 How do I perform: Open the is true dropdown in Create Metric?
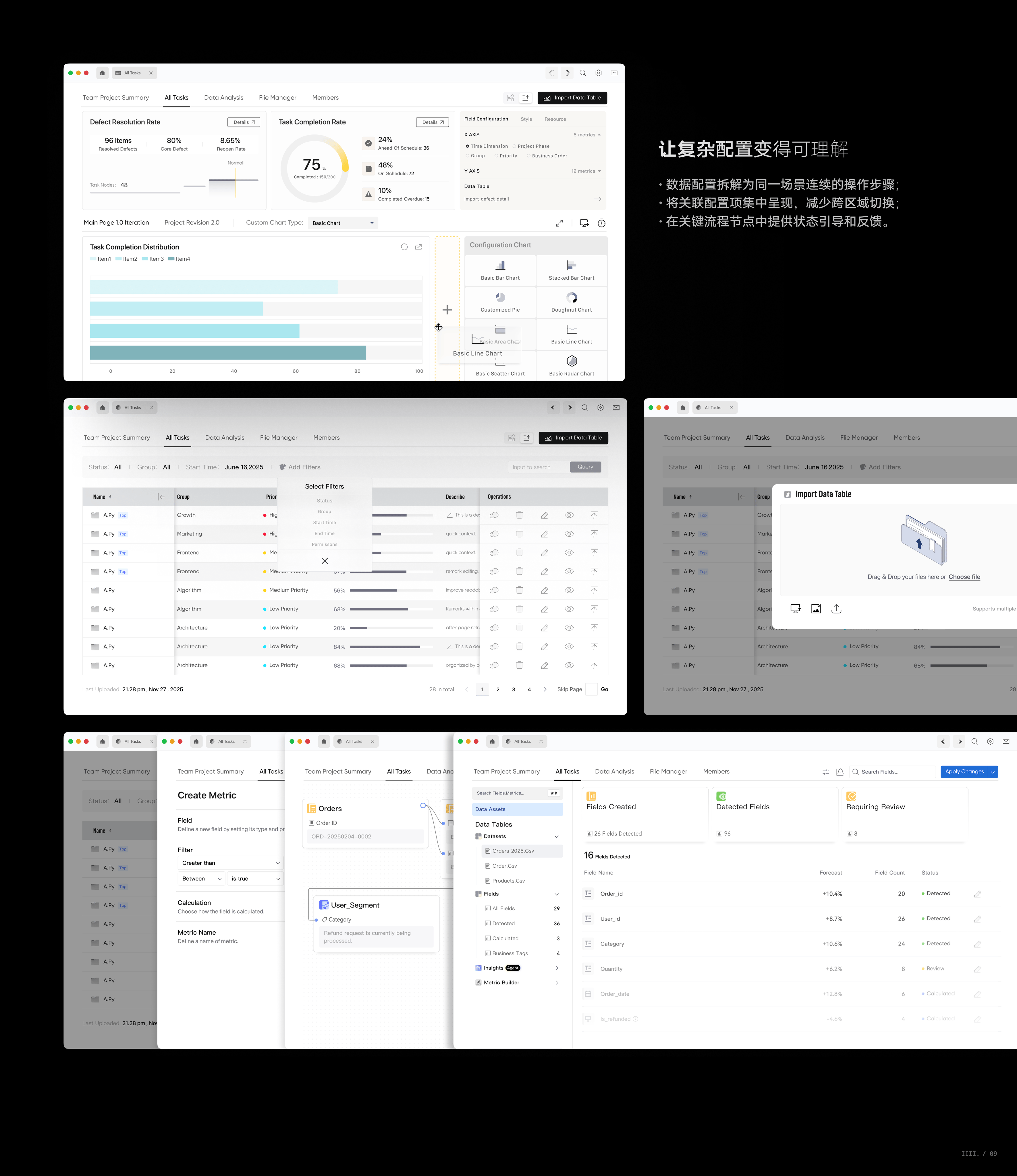point(256,879)
